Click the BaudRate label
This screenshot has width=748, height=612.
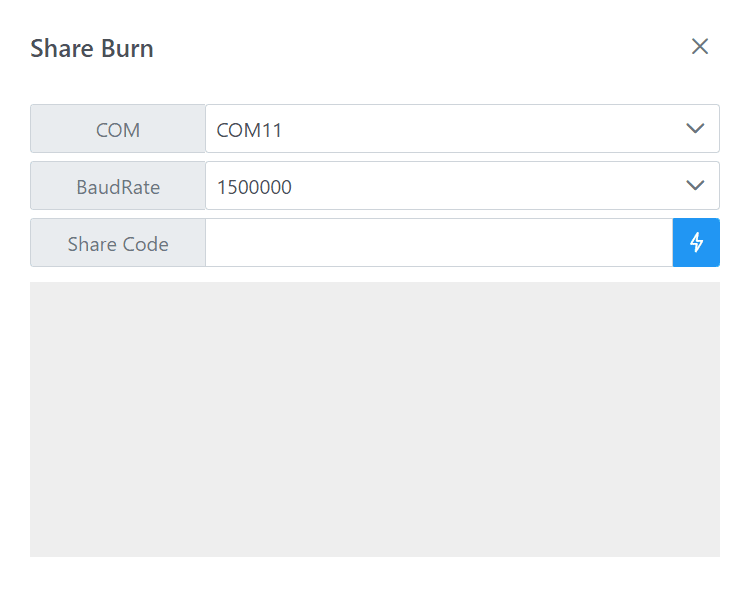pyautogui.click(x=118, y=186)
